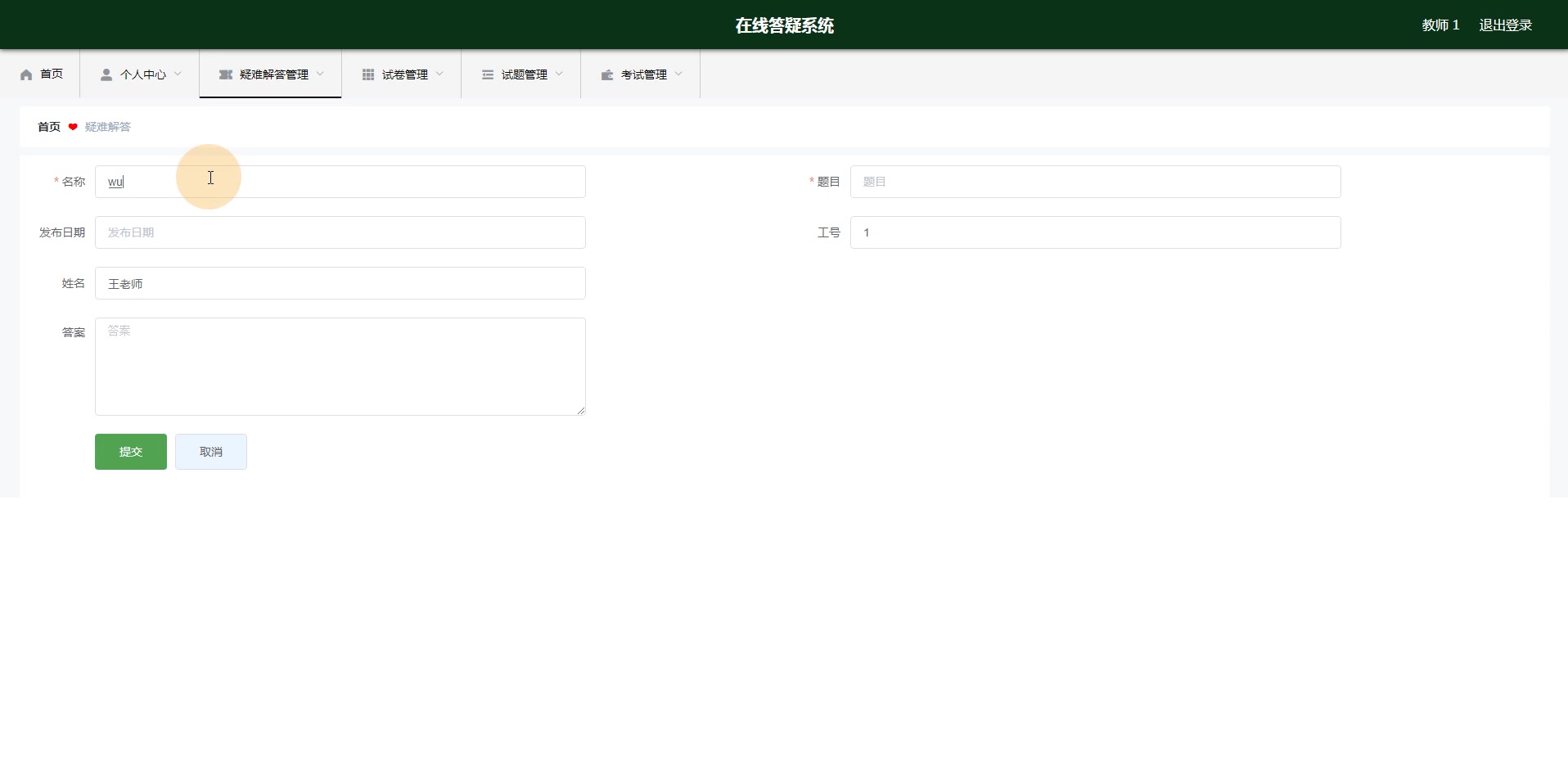Click the 首页 breadcrumb link
Image resolution: width=1568 pixels, height=766 pixels.
[49, 127]
